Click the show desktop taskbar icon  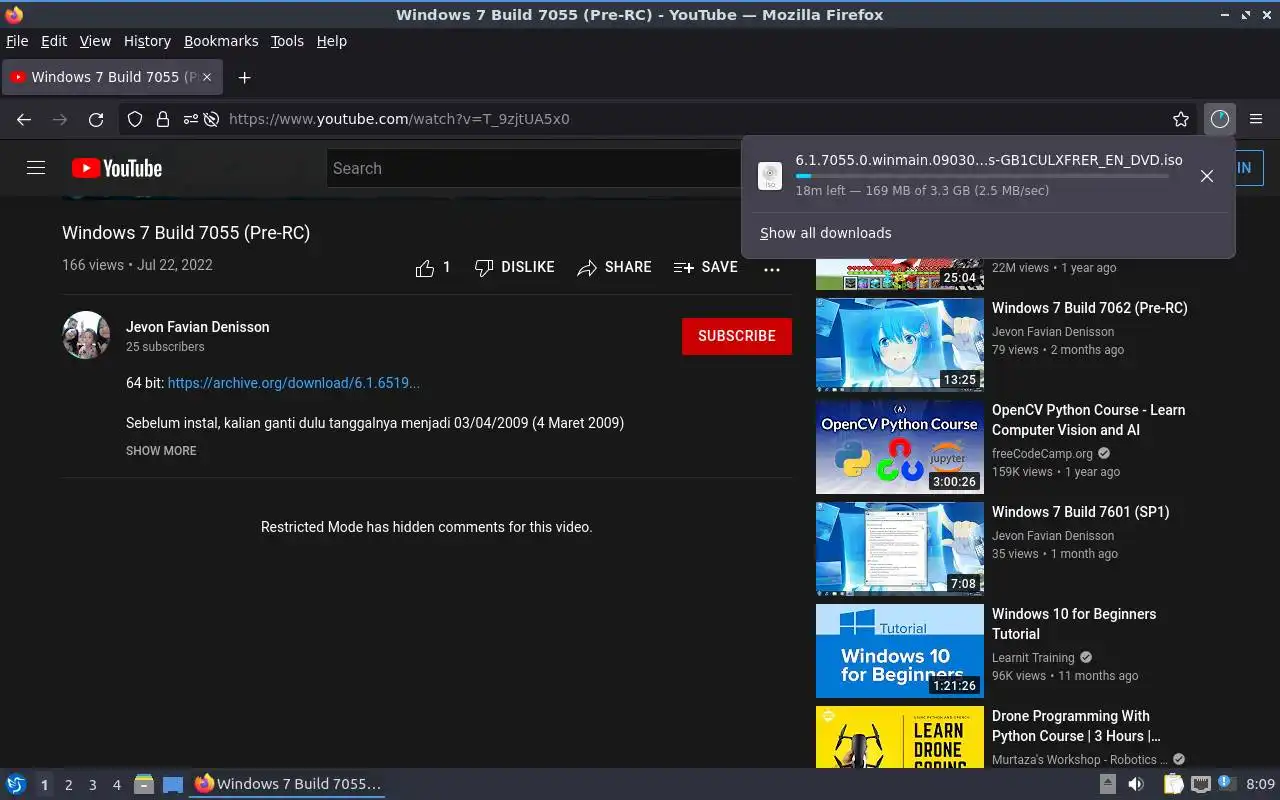(x=173, y=784)
